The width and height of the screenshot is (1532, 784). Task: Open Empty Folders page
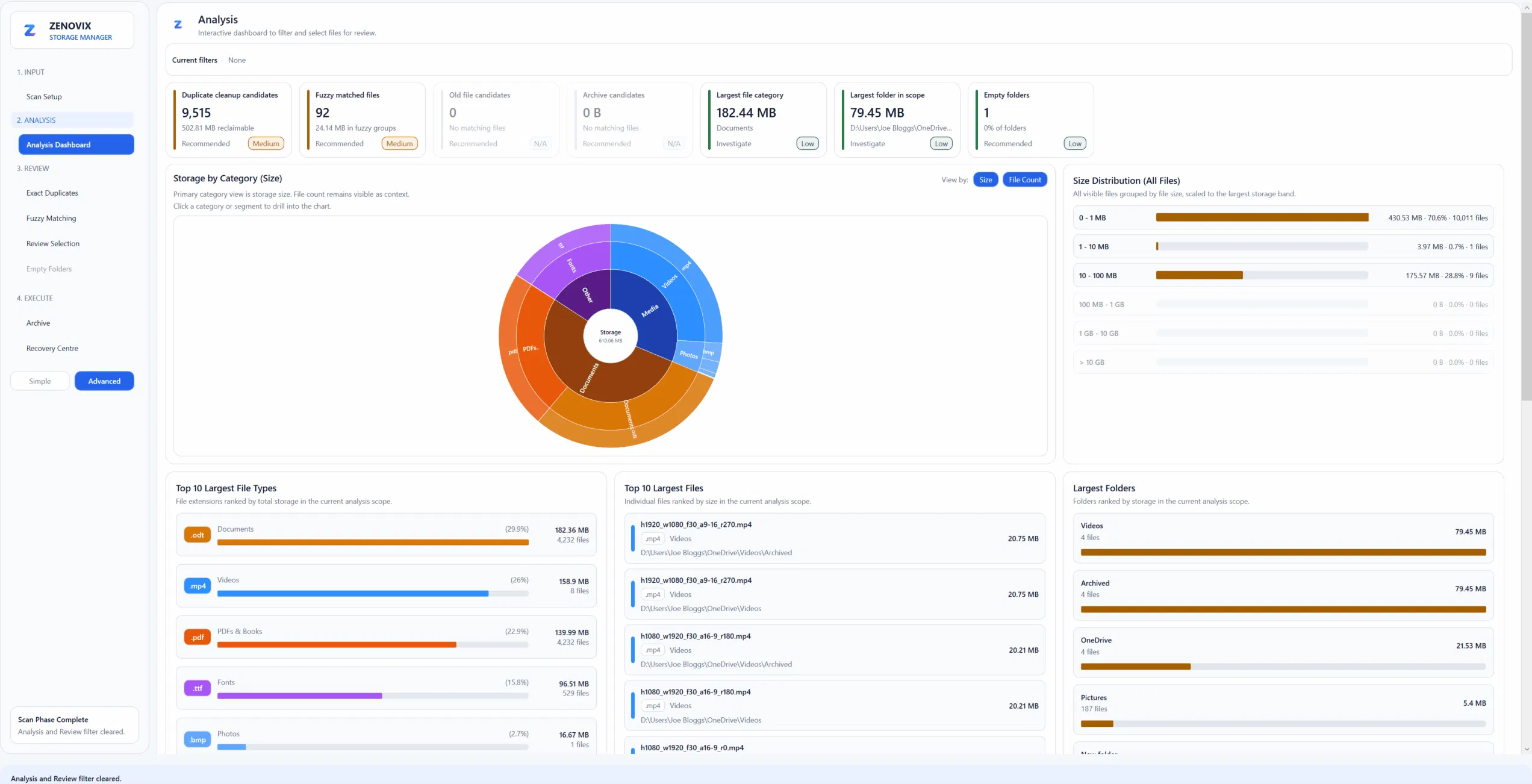click(49, 269)
